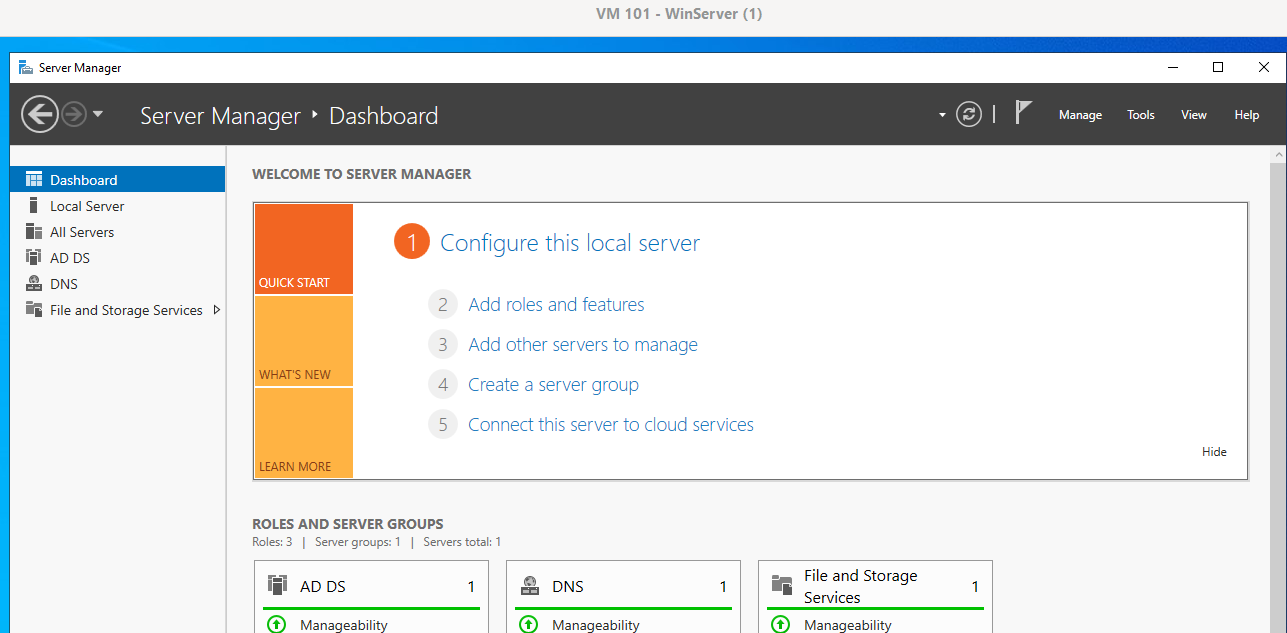This screenshot has height=633, width=1287.
Task: Click Connect this server to cloud services
Action: click(611, 425)
